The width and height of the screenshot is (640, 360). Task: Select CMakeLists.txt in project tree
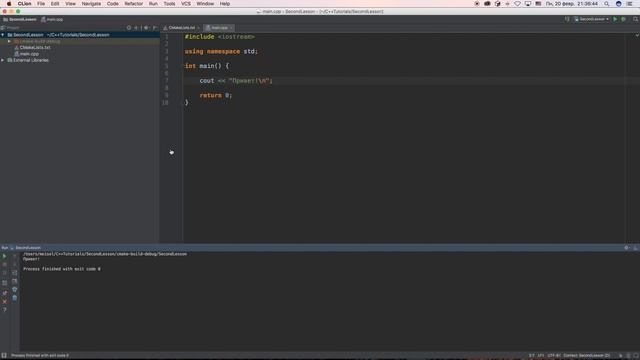coord(35,48)
